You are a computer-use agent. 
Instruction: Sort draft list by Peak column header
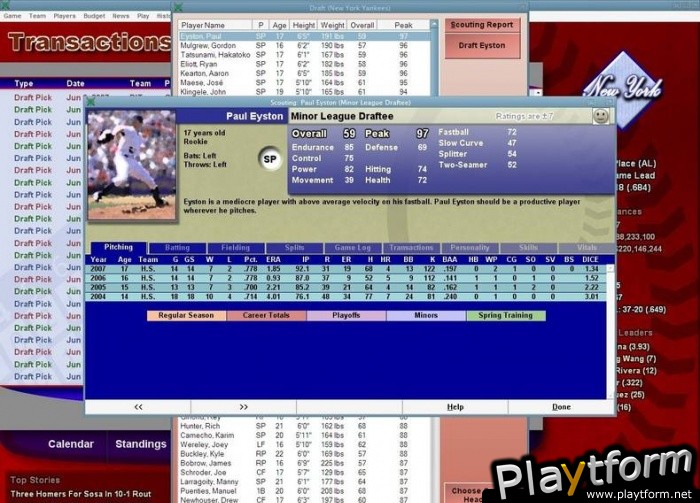pyautogui.click(x=403, y=25)
